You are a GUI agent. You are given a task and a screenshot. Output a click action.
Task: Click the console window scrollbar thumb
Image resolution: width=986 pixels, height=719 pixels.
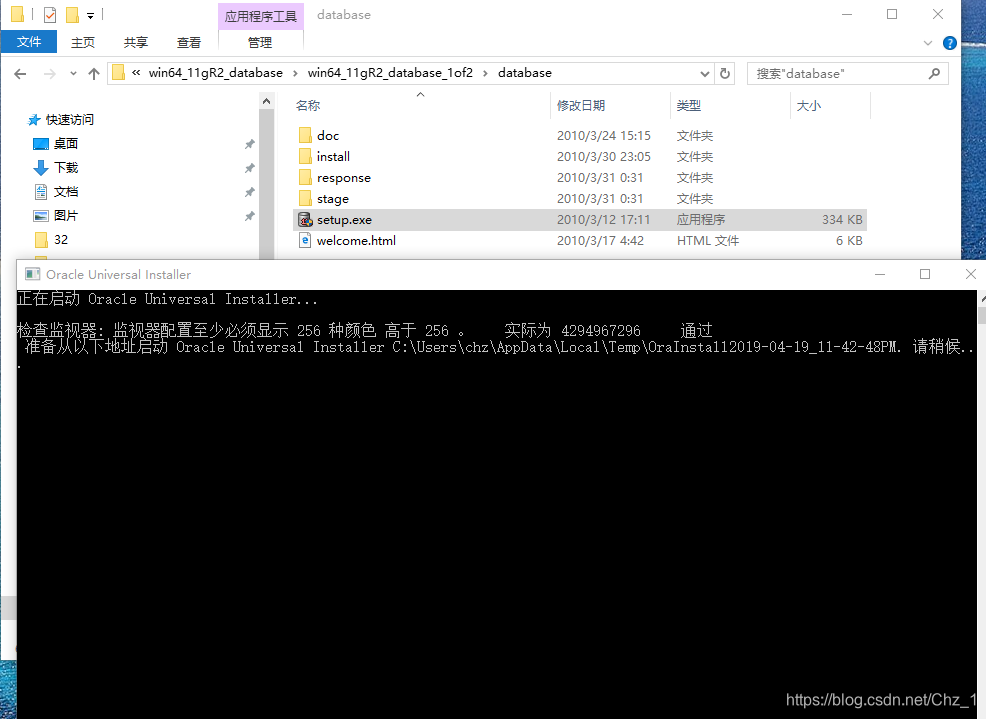[982, 316]
